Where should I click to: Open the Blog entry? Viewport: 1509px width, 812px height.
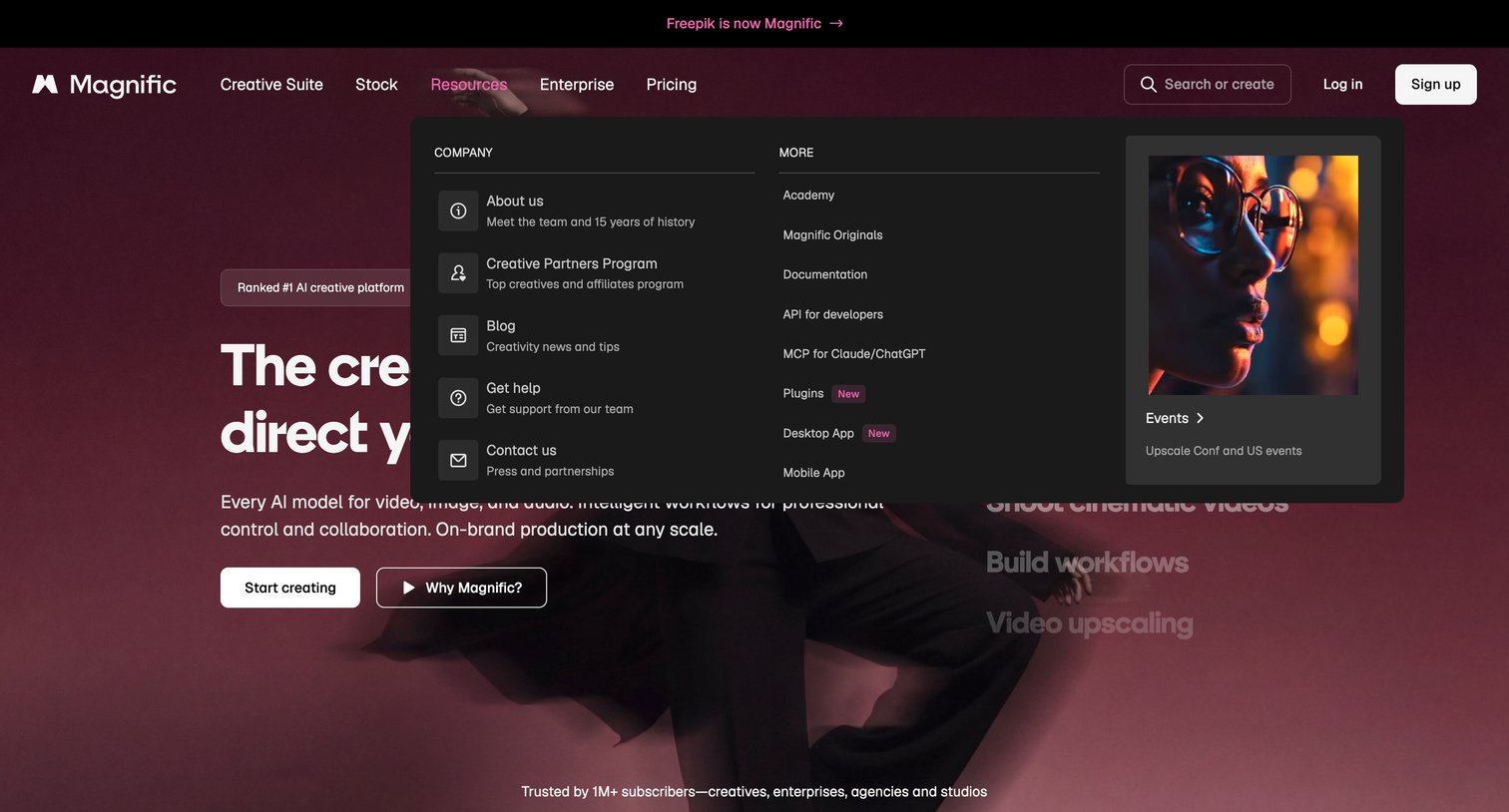pyautogui.click(x=595, y=335)
